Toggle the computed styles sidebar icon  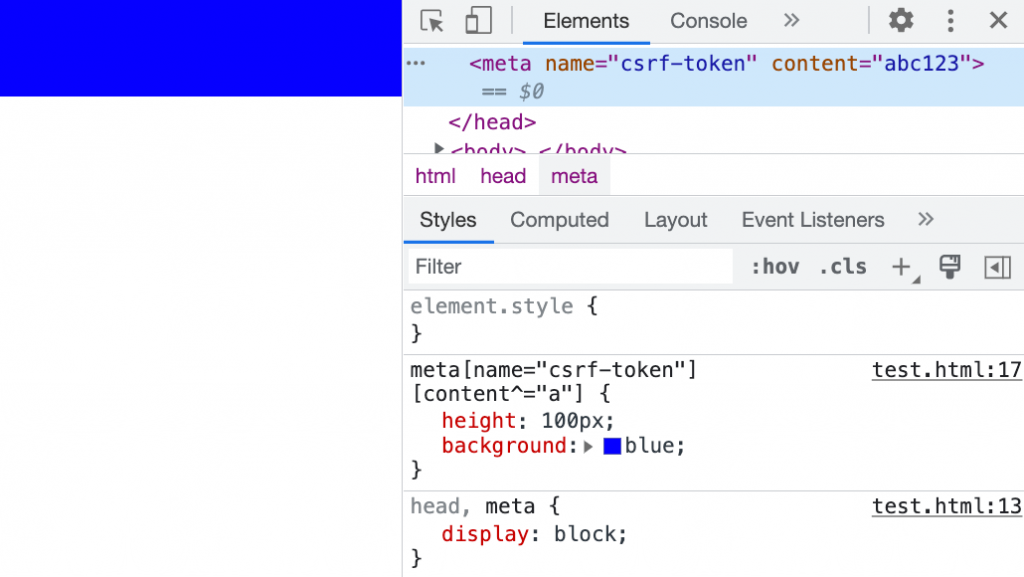997,267
